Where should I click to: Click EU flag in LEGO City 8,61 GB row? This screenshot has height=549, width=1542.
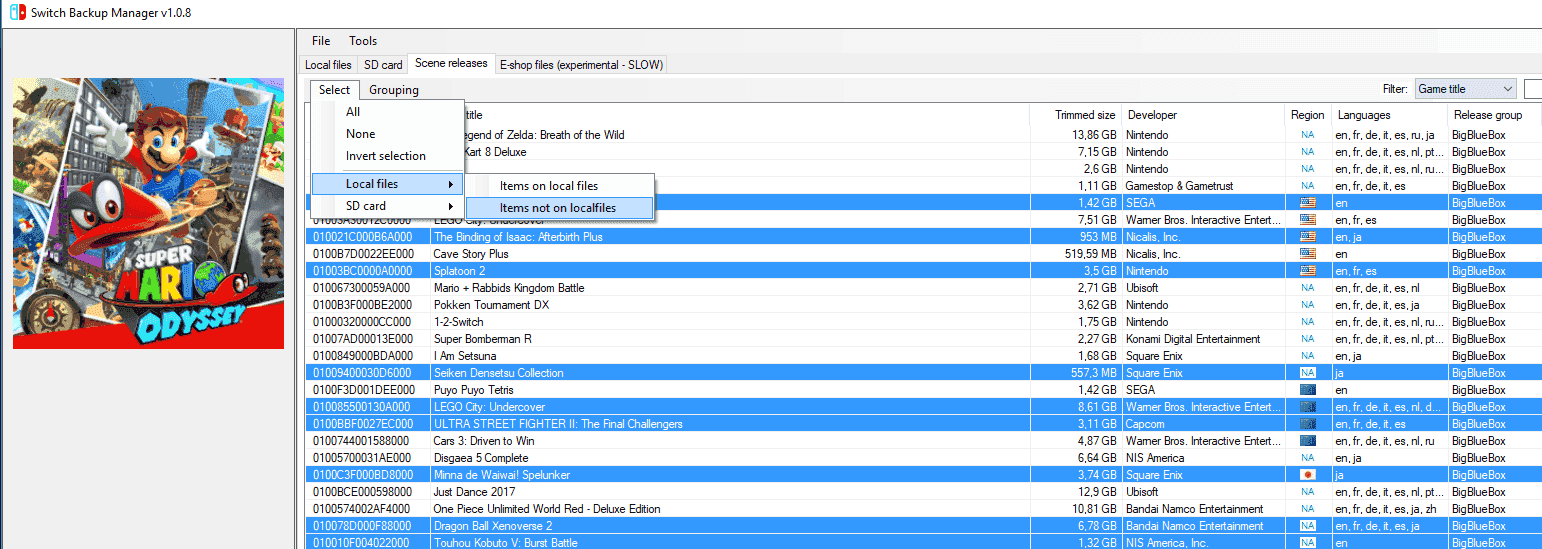pos(1307,407)
